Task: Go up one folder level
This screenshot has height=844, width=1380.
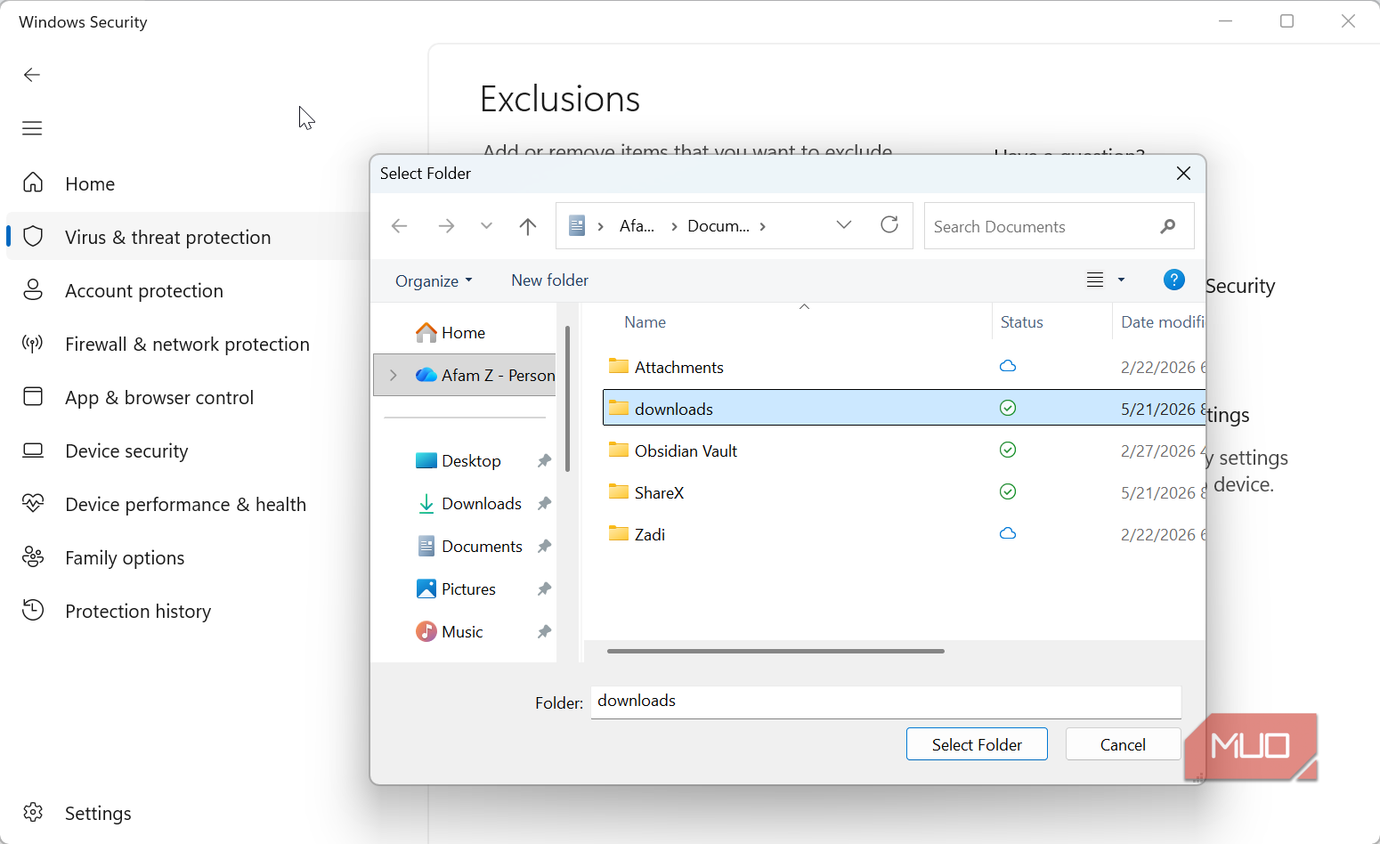Action: (528, 226)
